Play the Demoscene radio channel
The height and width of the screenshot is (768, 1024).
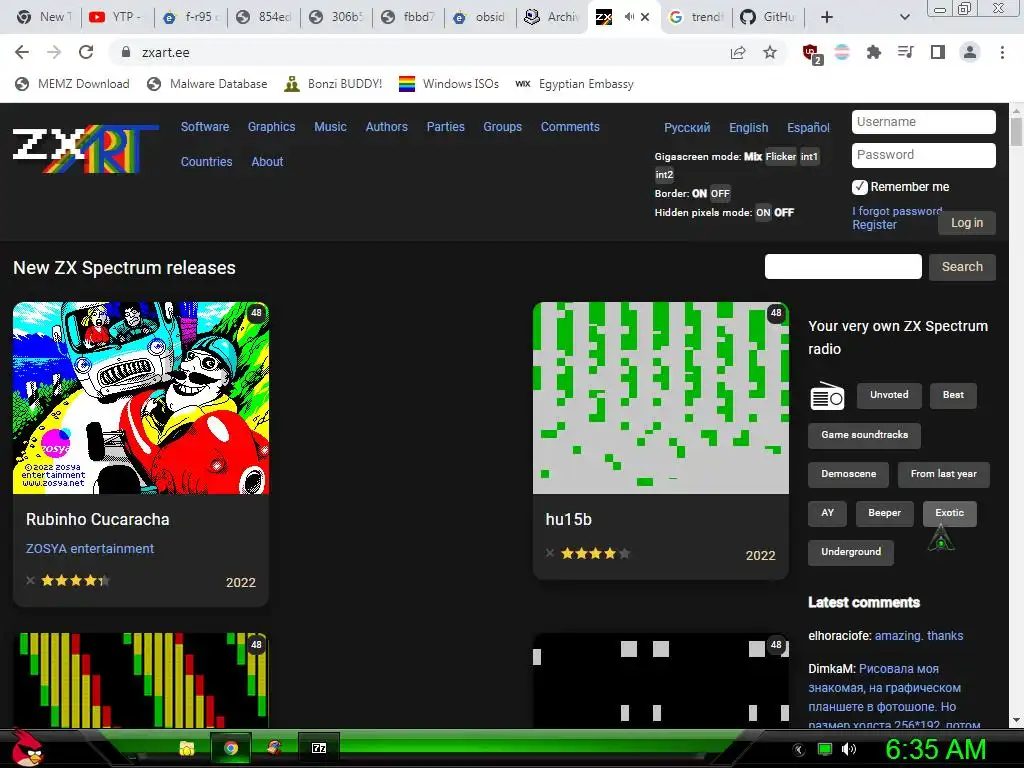click(x=848, y=475)
